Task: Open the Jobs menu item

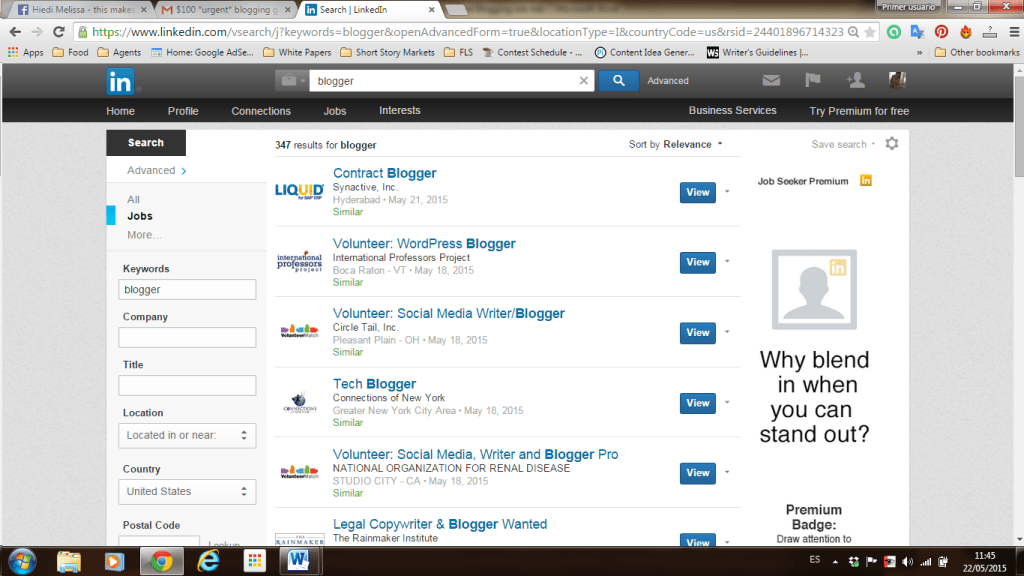Action: click(x=334, y=111)
